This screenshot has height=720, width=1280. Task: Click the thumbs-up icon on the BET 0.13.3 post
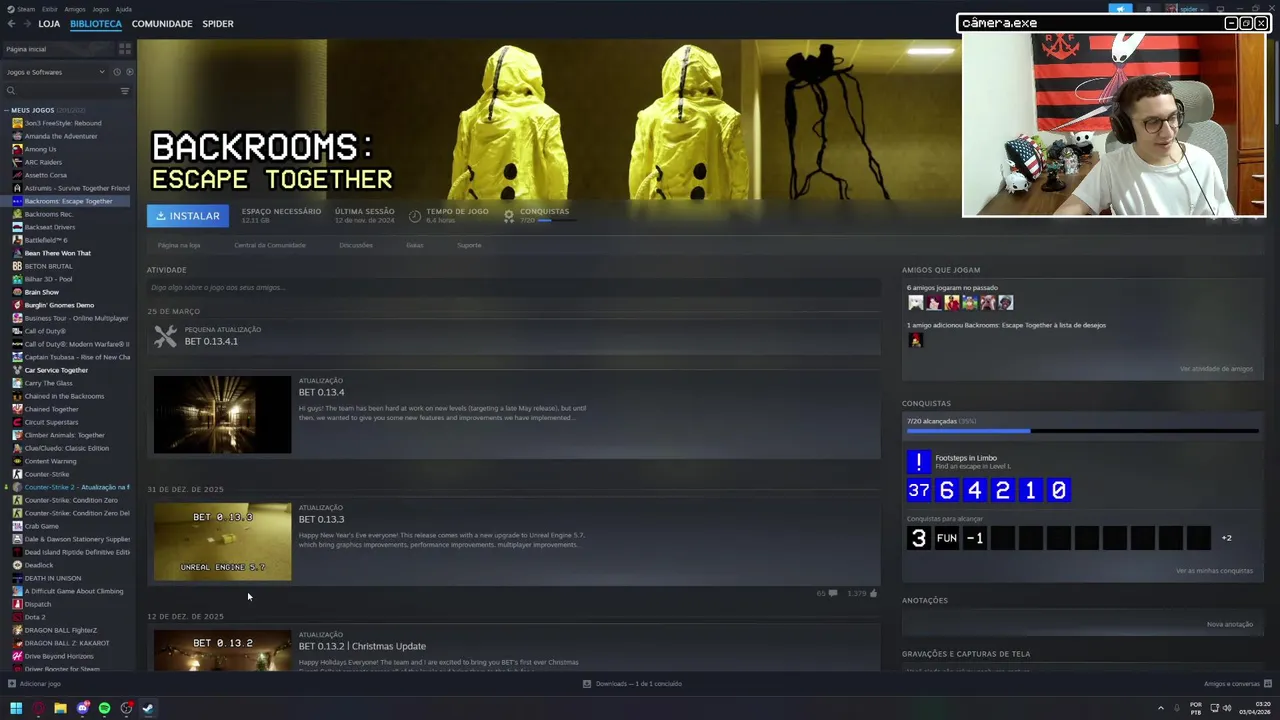pyautogui.click(x=873, y=593)
